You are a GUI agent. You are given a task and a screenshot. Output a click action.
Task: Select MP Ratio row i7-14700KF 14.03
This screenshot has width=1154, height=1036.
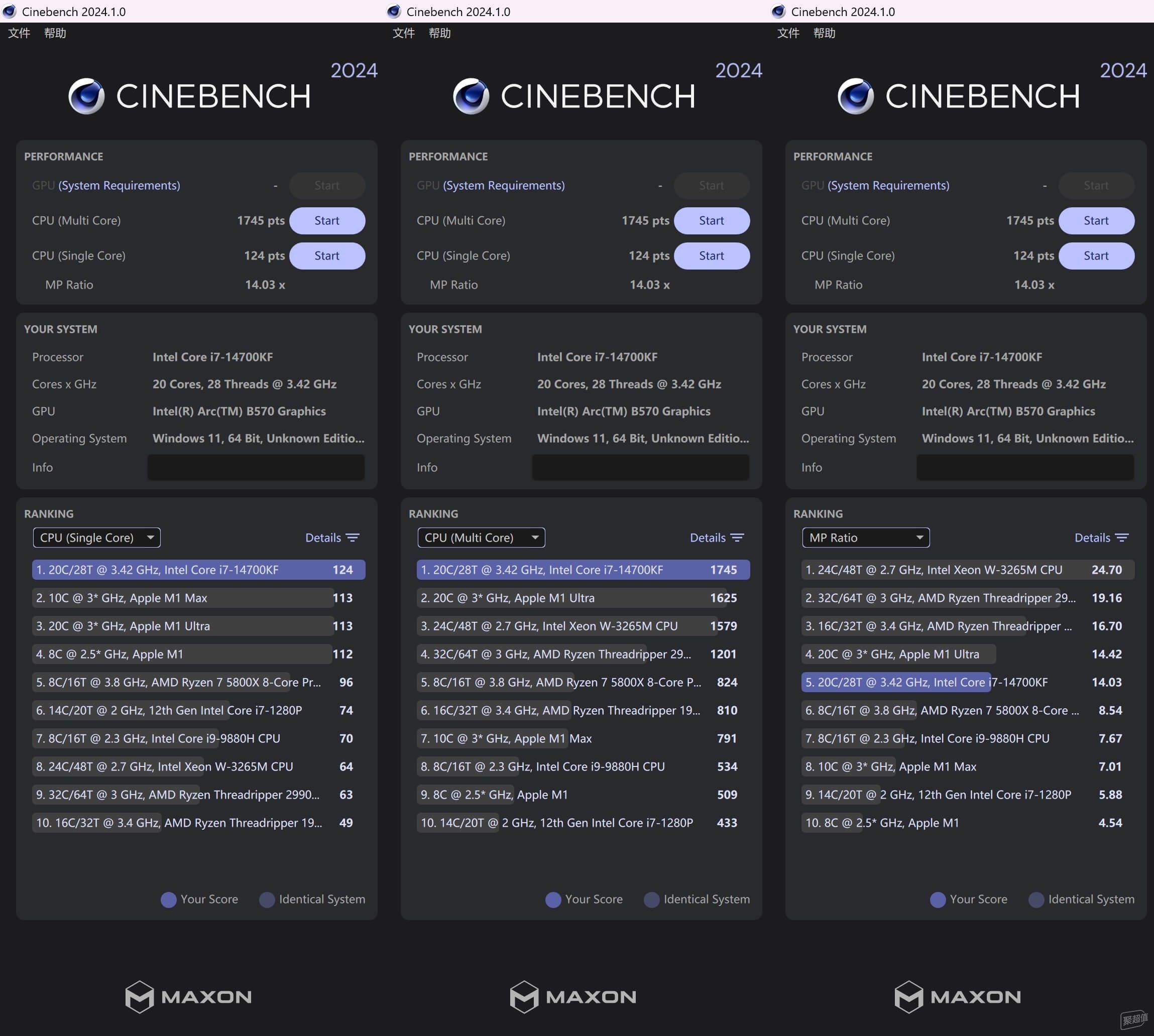click(x=967, y=683)
